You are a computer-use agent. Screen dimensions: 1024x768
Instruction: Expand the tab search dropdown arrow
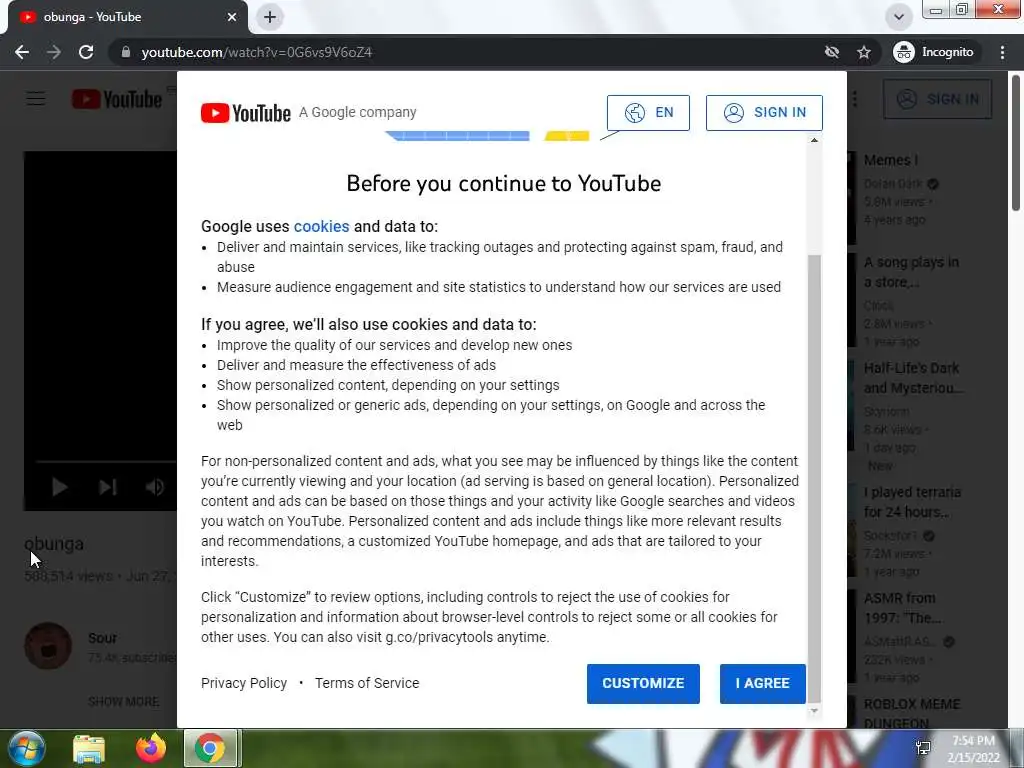coord(899,17)
